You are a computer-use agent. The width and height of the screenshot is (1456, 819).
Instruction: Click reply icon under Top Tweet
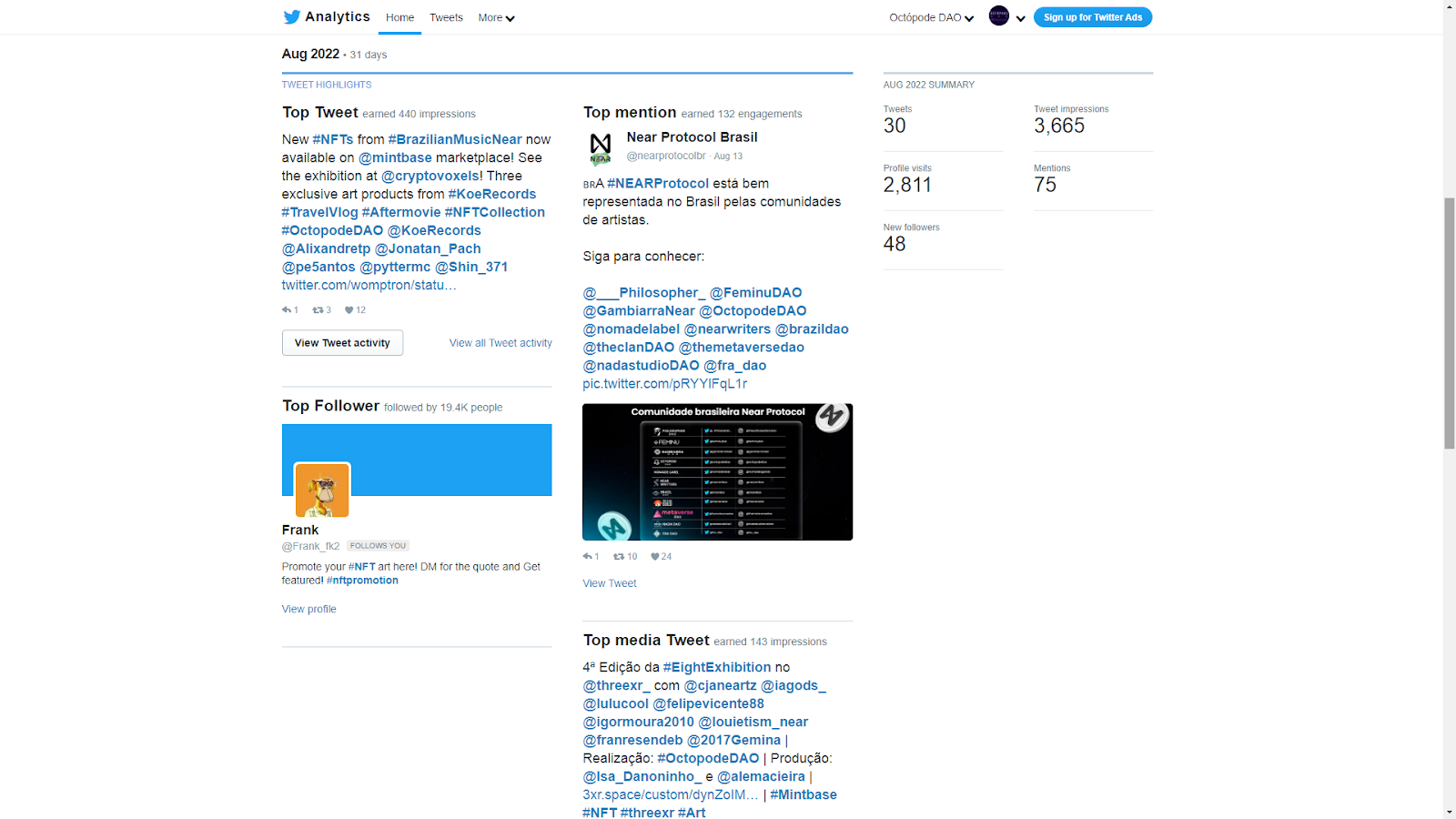[287, 310]
